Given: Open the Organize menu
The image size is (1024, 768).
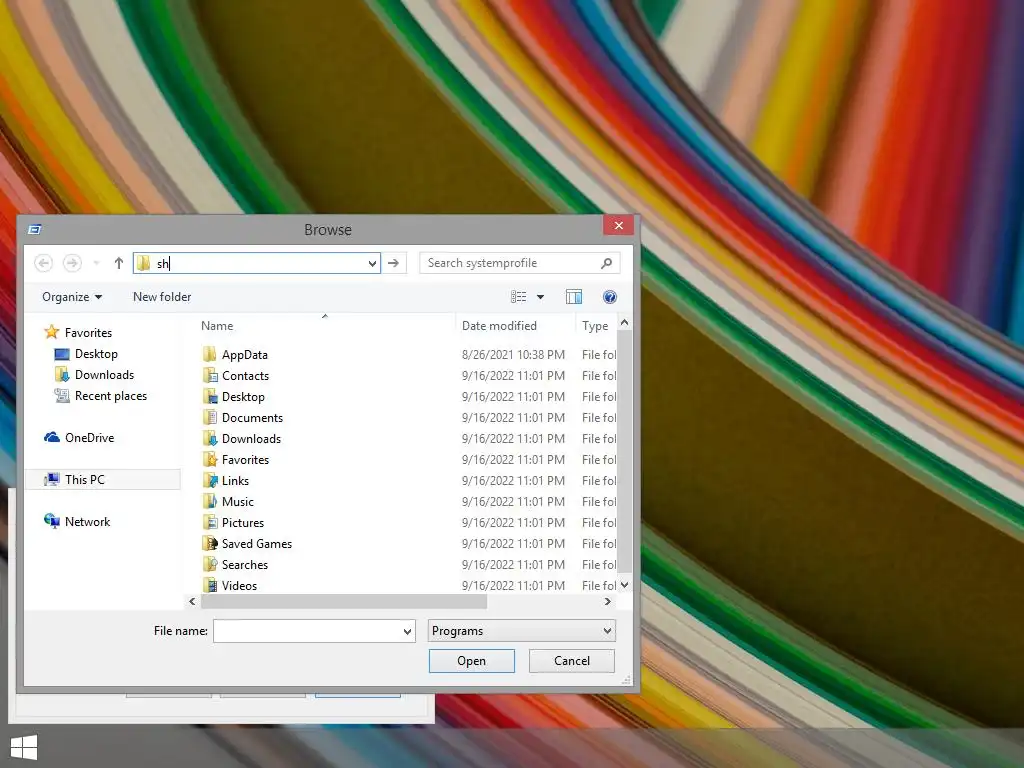Looking at the screenshot, I should [x=72, y=297].
